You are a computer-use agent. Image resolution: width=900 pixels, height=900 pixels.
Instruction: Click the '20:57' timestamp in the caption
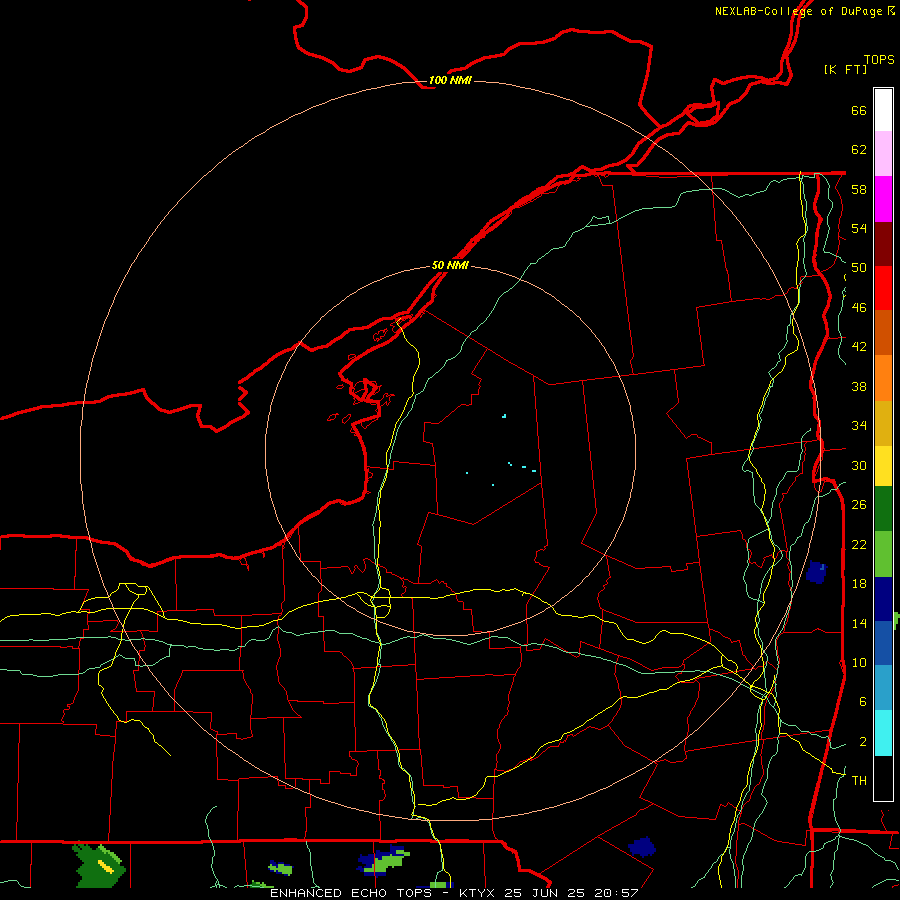[x=617, y=893]
